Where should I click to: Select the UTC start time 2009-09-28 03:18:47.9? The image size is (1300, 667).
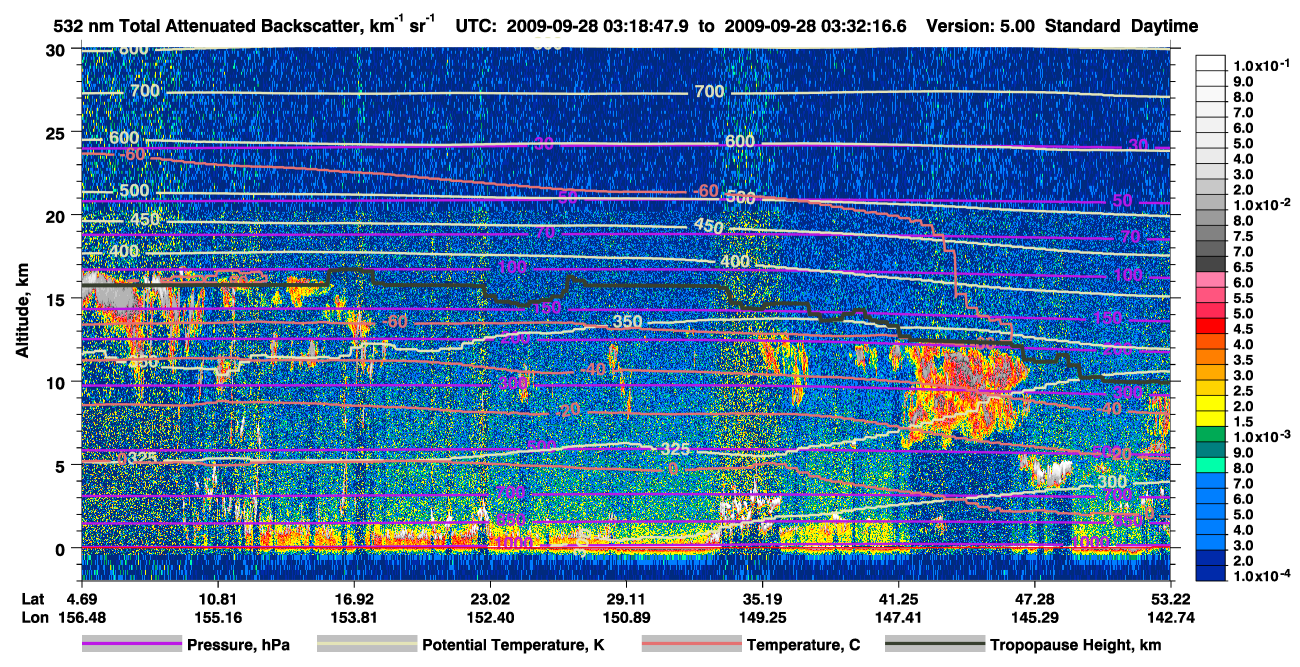[x=600, y=26]
